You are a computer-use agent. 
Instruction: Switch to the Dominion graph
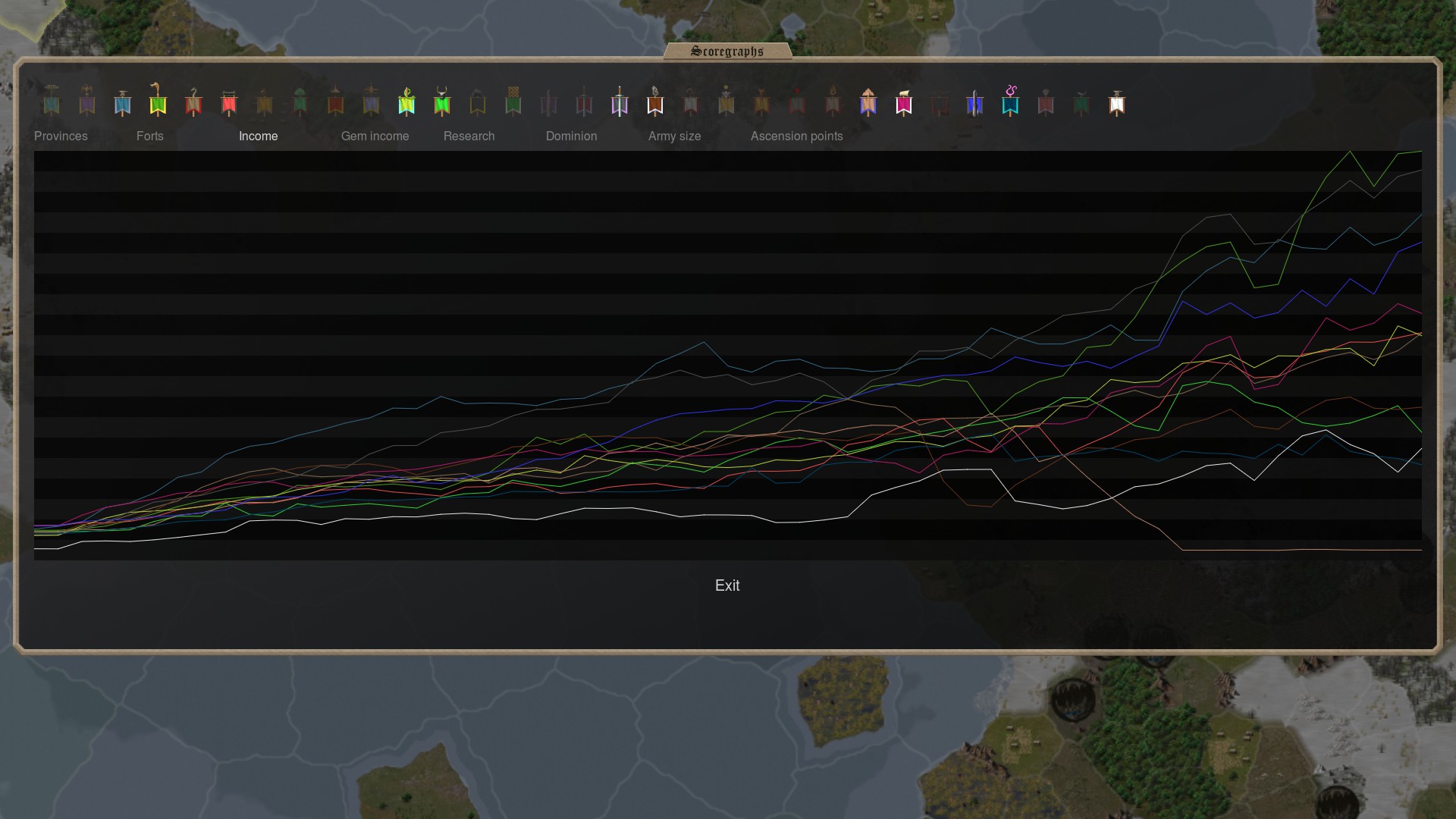click(571, 136)
